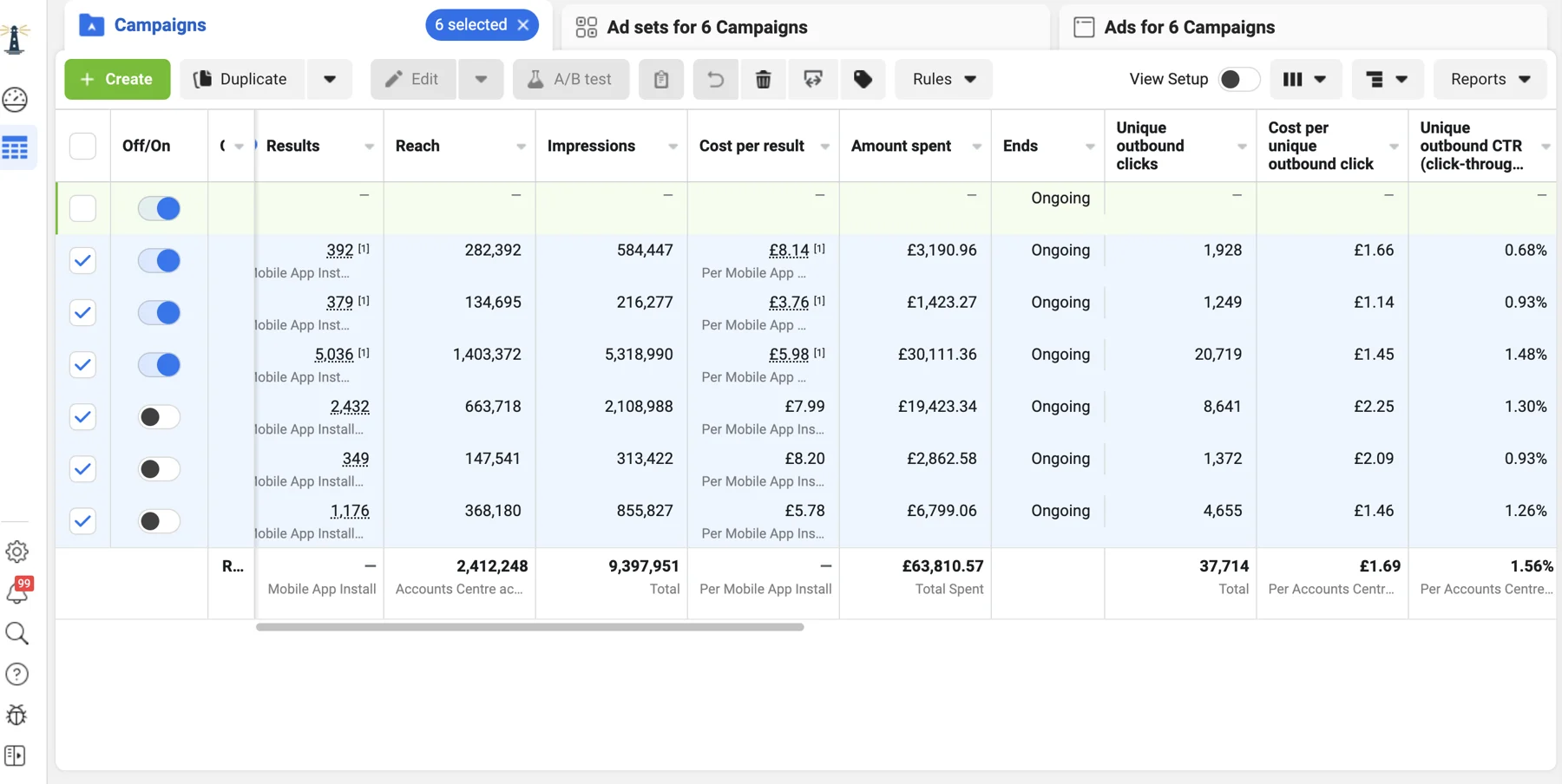
Task: Toggle the sidebar panel icon at bottom
Action: pos(16,755)
